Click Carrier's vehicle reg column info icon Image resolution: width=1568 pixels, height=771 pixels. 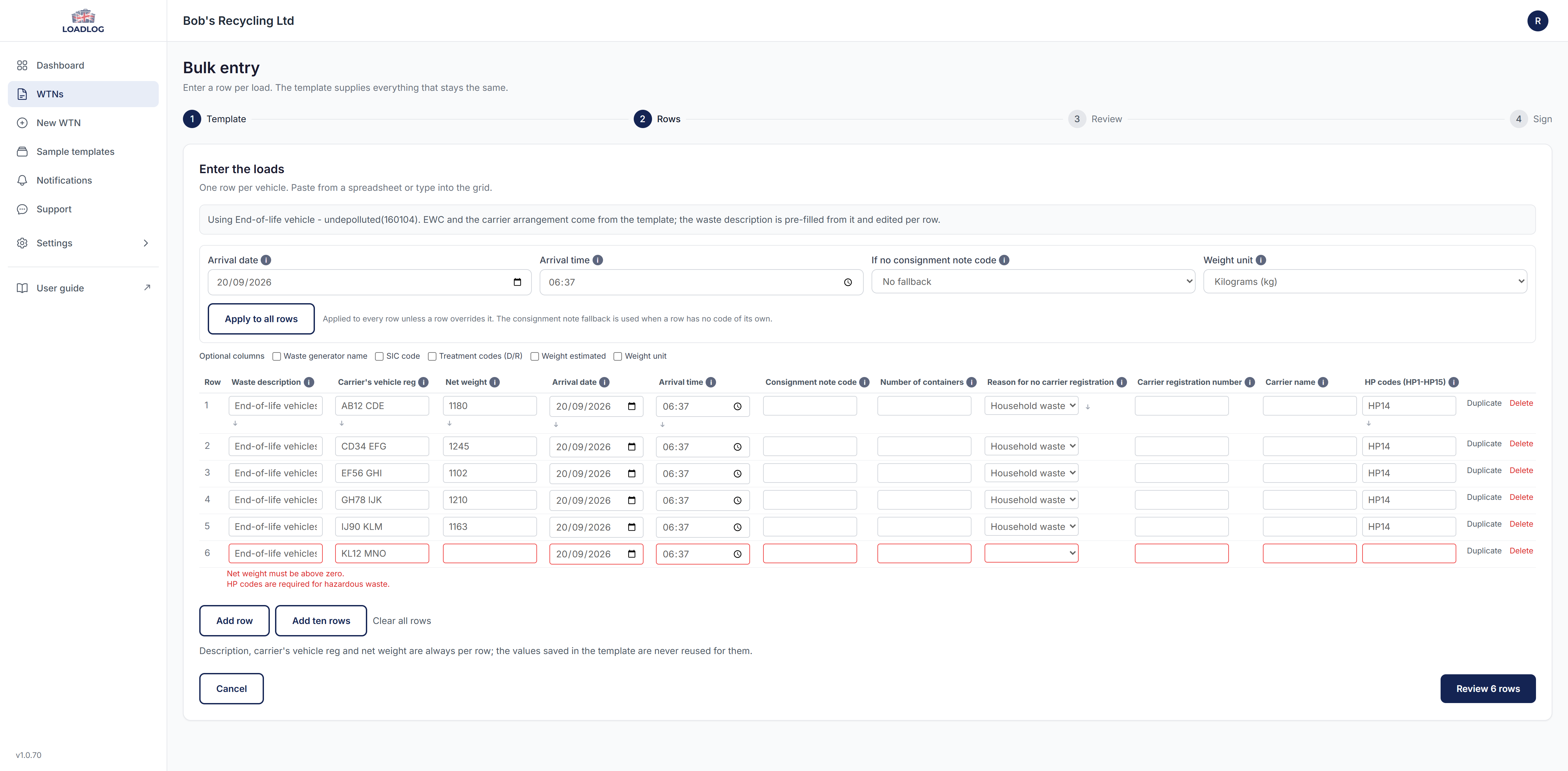(424, 382)
